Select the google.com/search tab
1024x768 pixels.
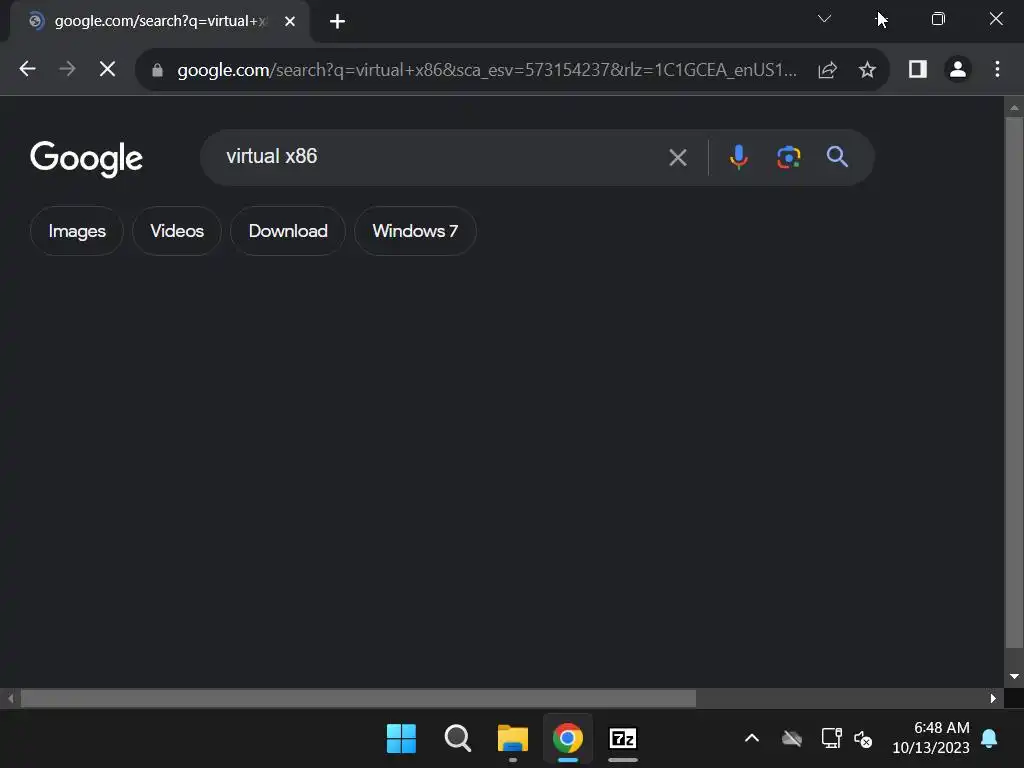point(160,22)
